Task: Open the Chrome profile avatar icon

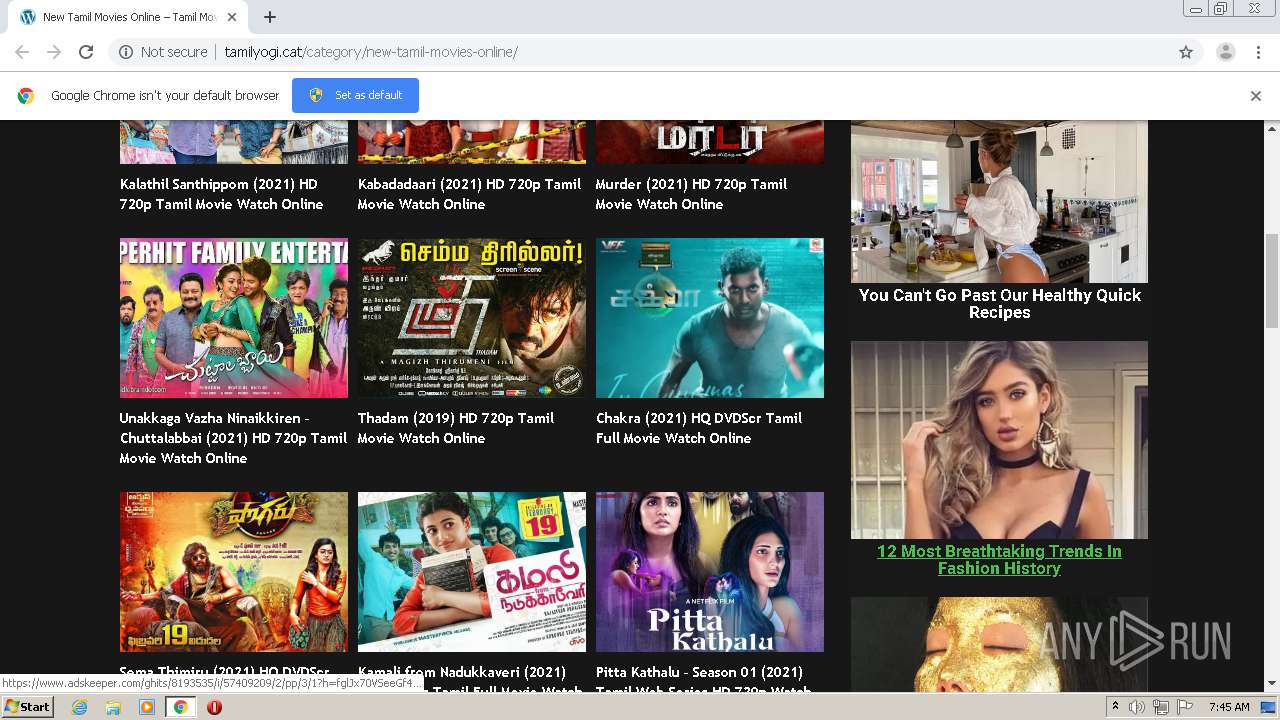Action: [1225, 52]
